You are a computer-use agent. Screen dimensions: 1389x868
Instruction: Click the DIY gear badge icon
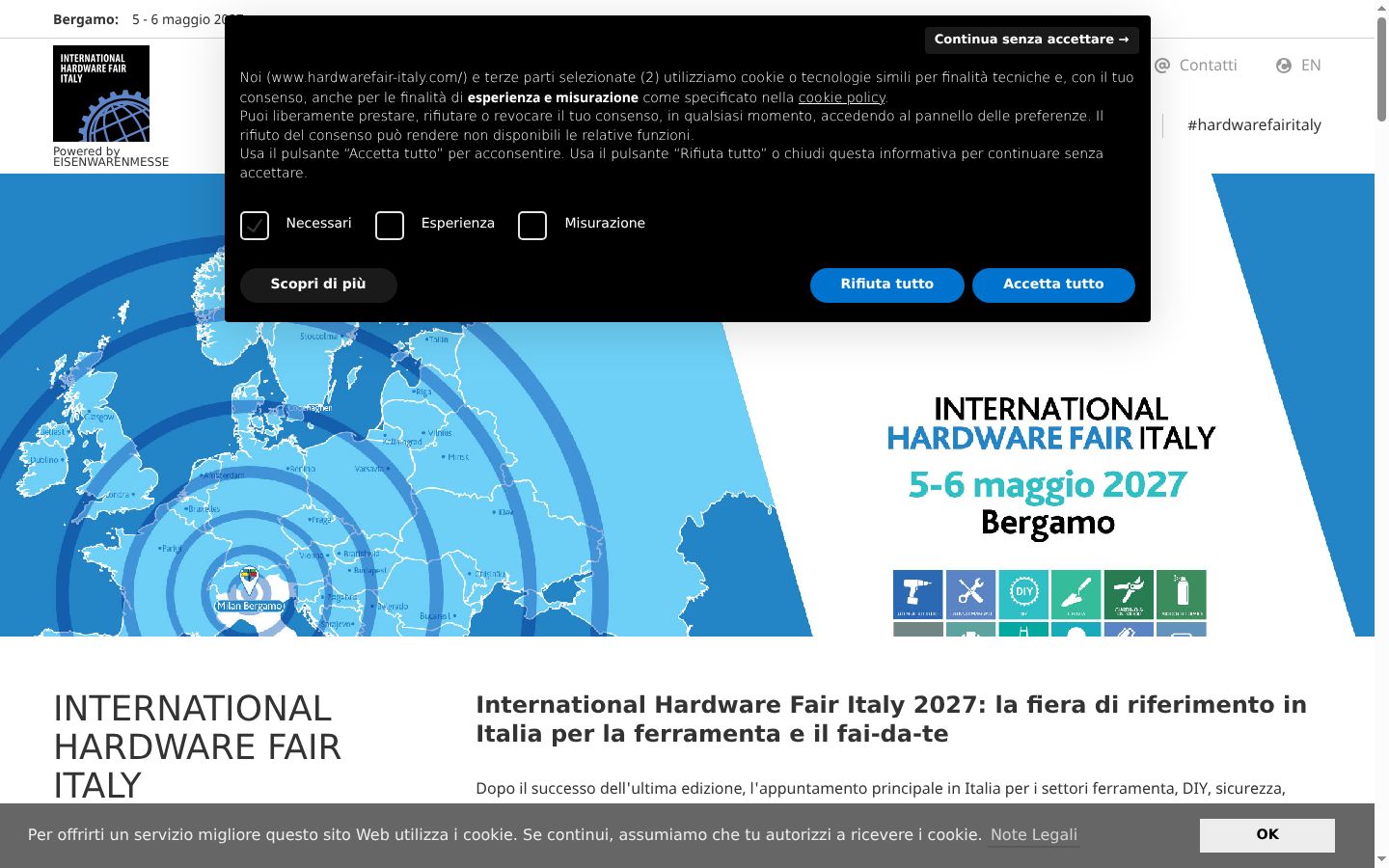click(x=1023, y=594)
